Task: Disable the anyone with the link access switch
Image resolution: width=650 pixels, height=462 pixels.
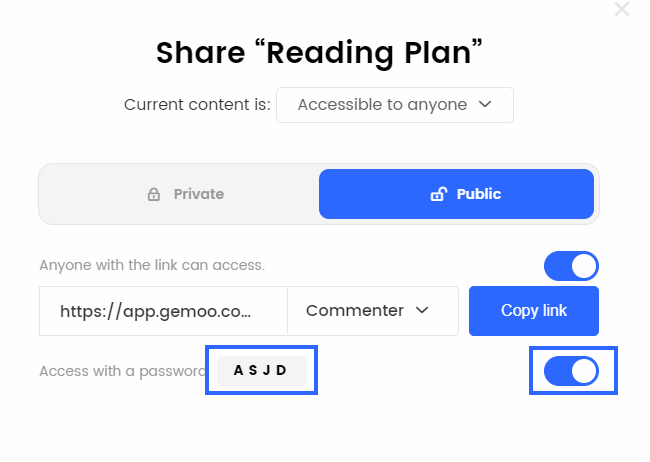Action: click(x=571, y=266)
